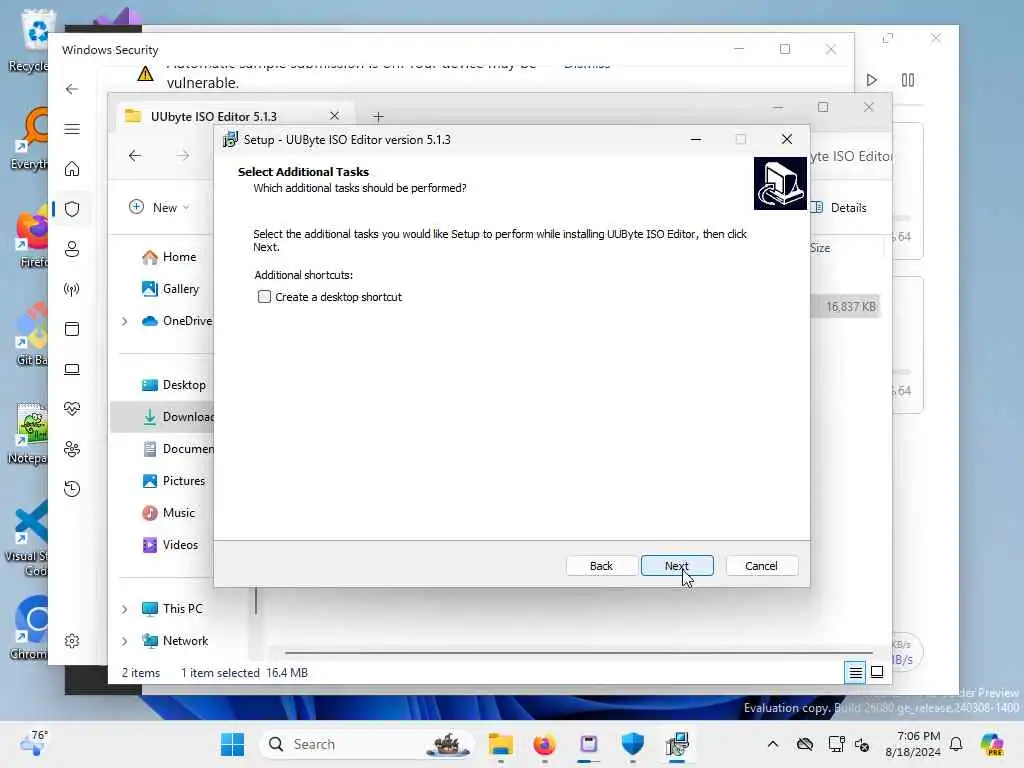1024x768 pixels.
Task: Open Downloads folder in navigation pane
Action: [178, 417]
